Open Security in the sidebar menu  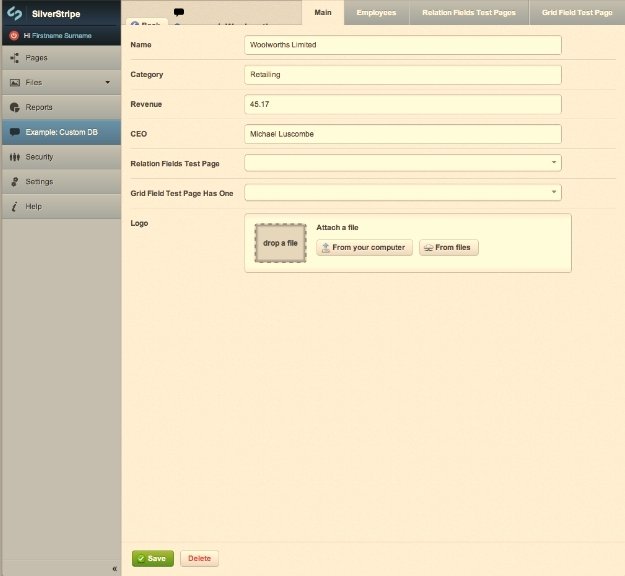[61, 157]
